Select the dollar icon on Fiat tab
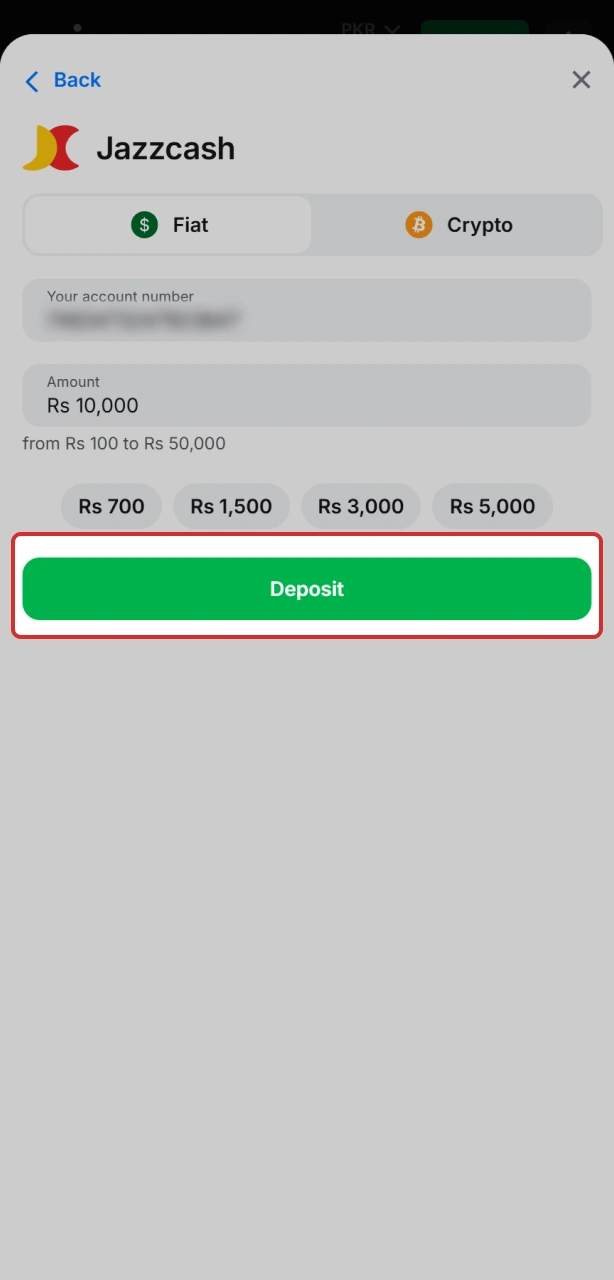Screen dimensions: 614x1280 (145, 225)
